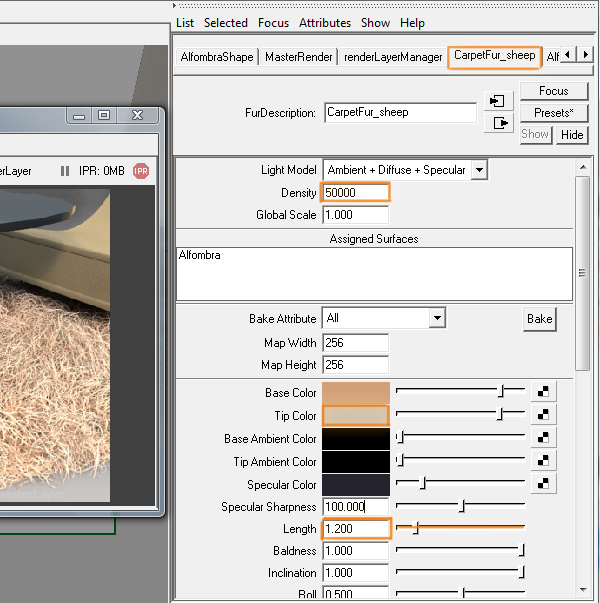The width and height of the screenshot is (600, 603).
Task: Click the Inclination value field
Action: click(355, 573)
